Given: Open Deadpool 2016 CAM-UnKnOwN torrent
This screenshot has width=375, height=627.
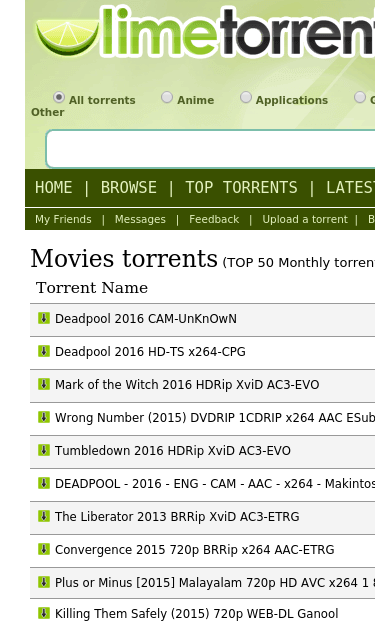Looking at the screenshot, I should tap(146, 319).
